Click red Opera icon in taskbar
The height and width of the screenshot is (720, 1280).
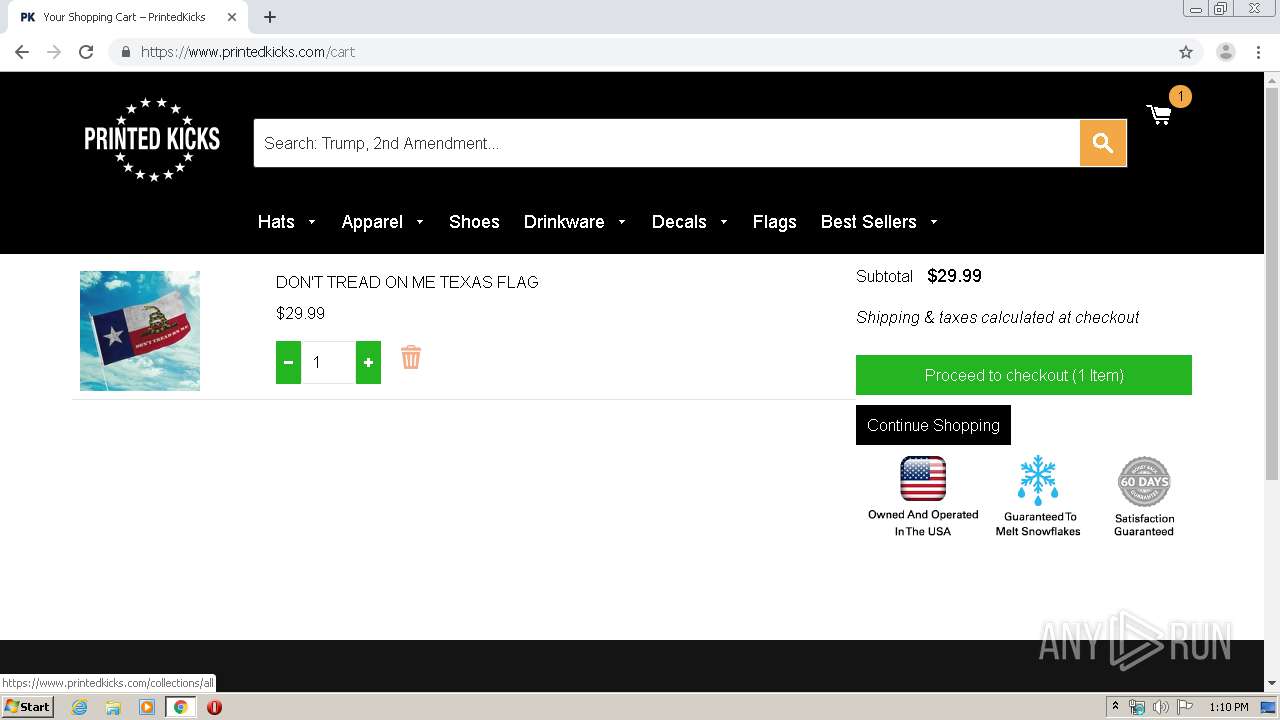tap(214, 707)
